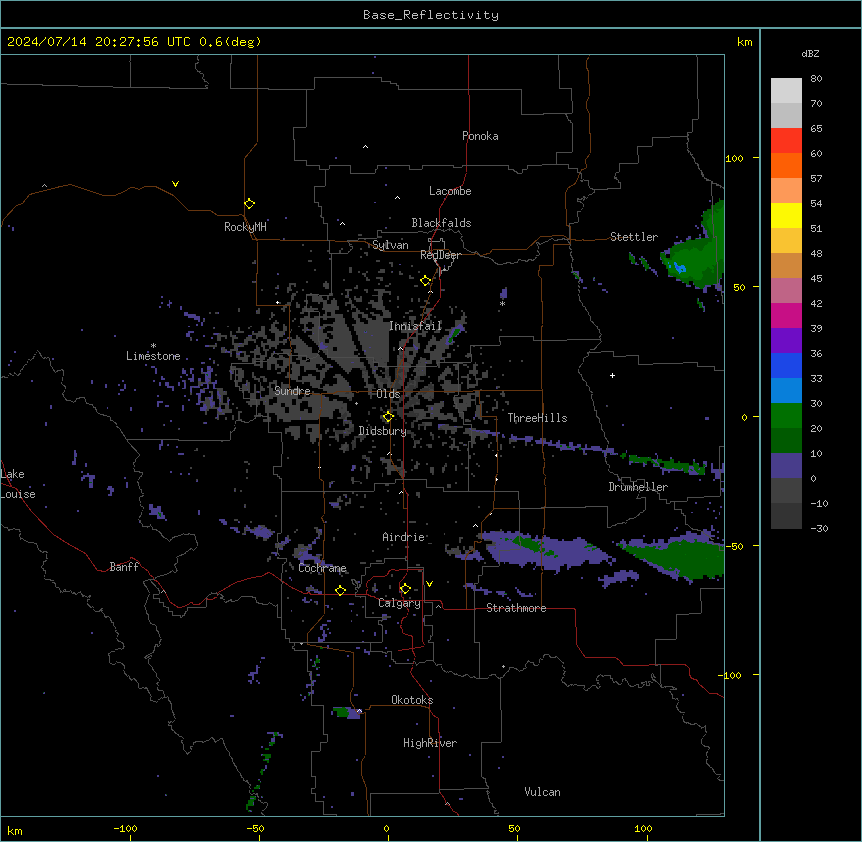Pick the slate purple 0–10 dBZ swatch
The width and height of the screenshot is (862, 842).
(x=786, y=466)
